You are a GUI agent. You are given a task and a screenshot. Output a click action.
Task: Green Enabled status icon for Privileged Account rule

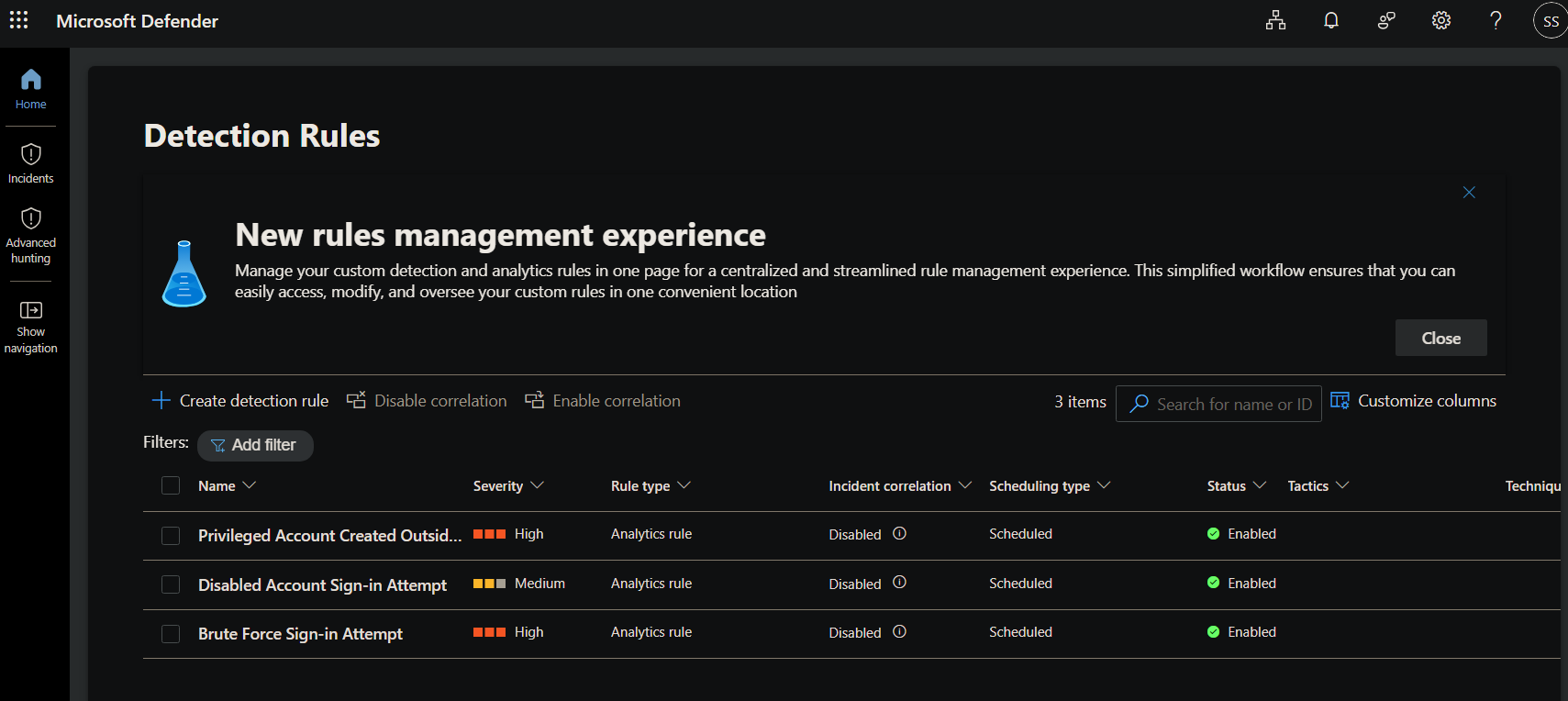(x=1213, y=534)
